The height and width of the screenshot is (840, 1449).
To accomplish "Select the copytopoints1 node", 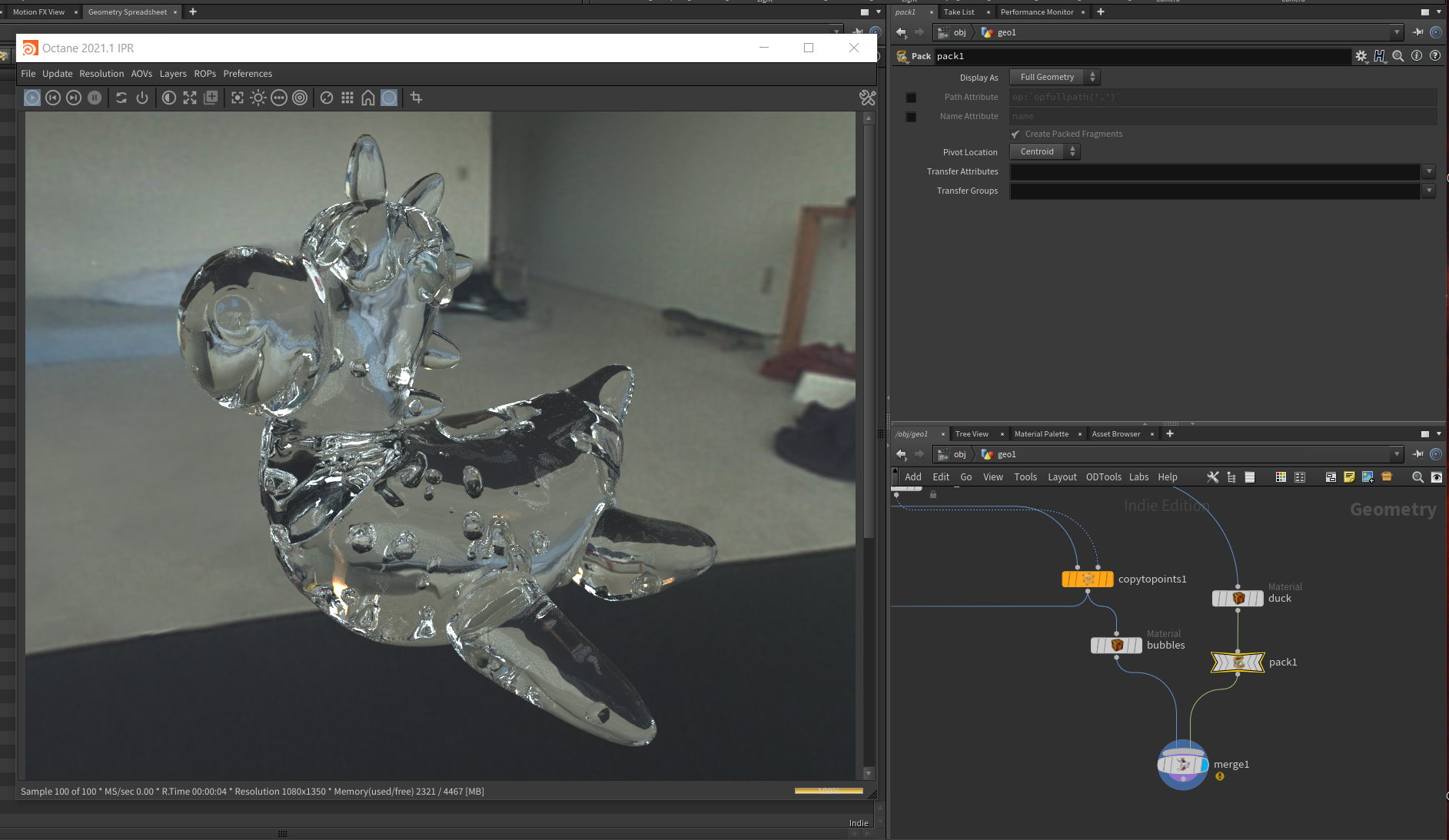I will pyautogui.click(x=1088, y=579).
